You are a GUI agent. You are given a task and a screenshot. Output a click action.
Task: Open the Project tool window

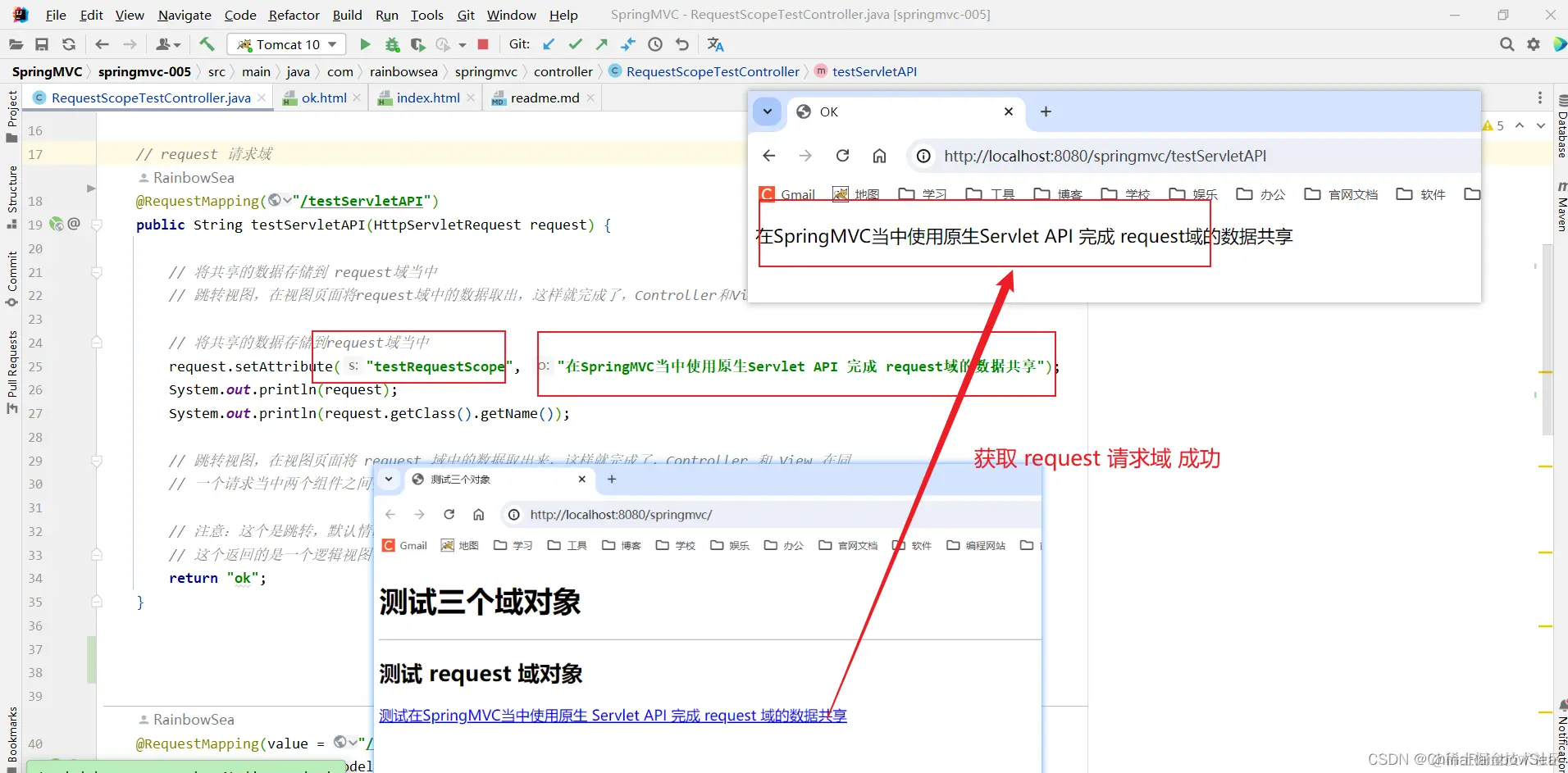tap(11, 116)
